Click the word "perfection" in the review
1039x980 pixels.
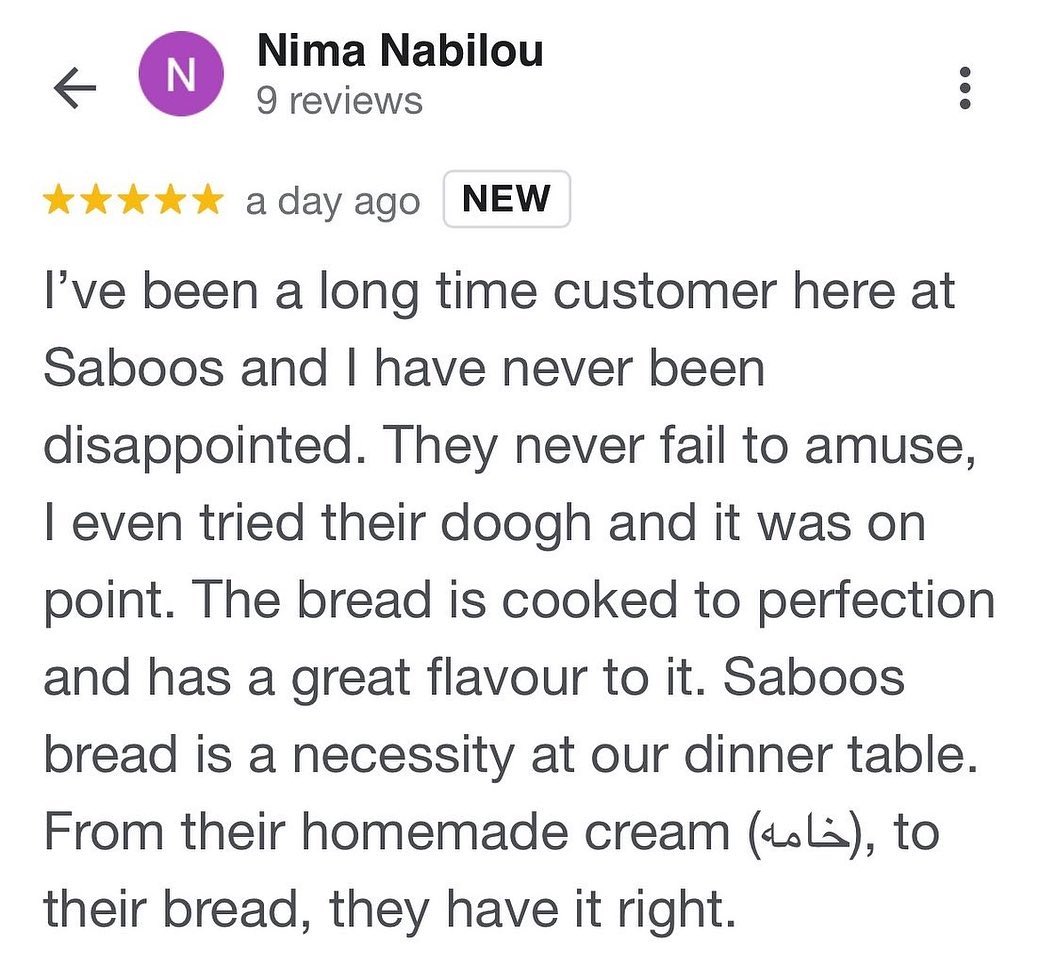[876, 600]
